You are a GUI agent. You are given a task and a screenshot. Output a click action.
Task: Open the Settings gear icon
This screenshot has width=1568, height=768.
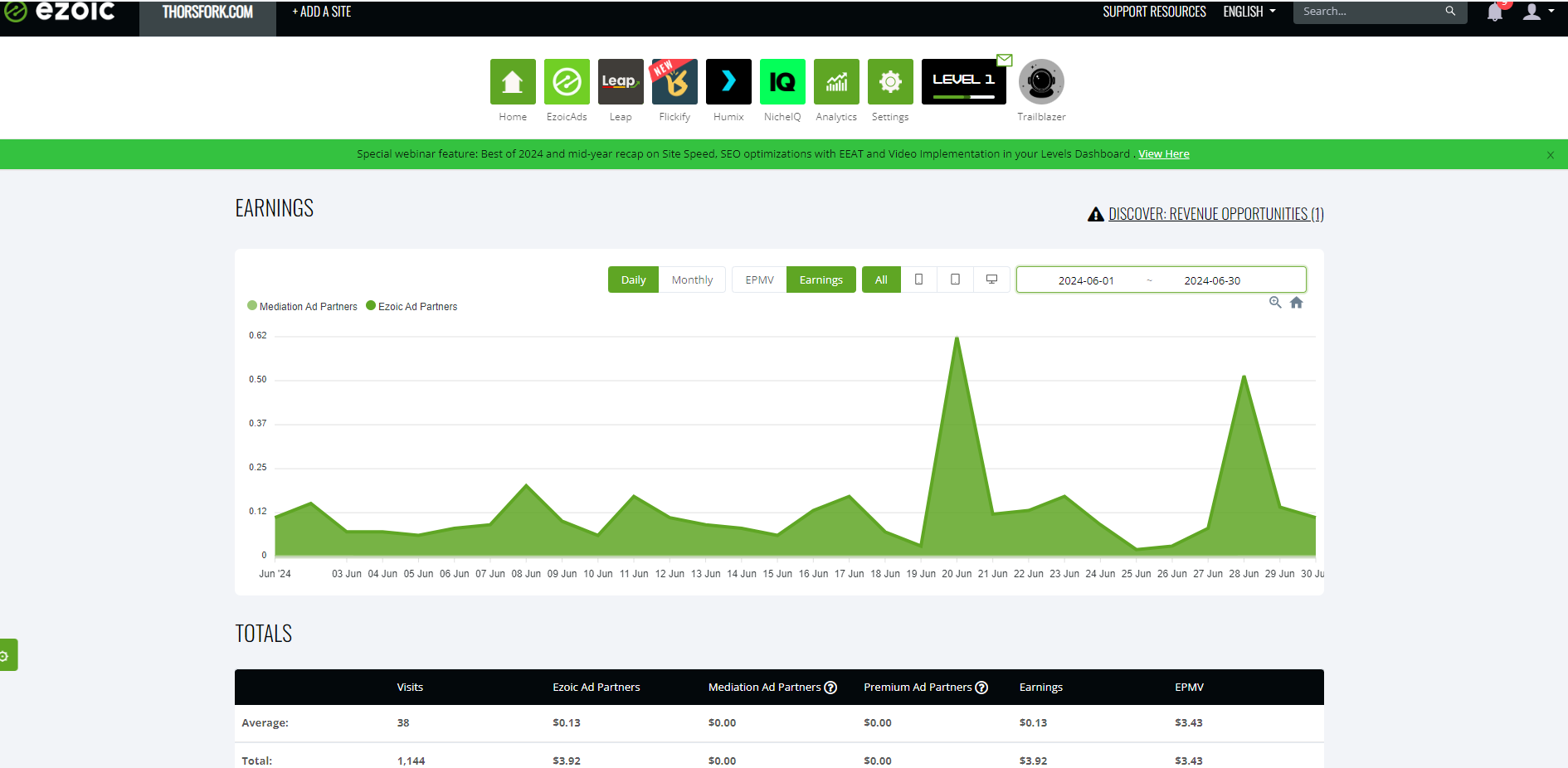[x=890, y=81]
